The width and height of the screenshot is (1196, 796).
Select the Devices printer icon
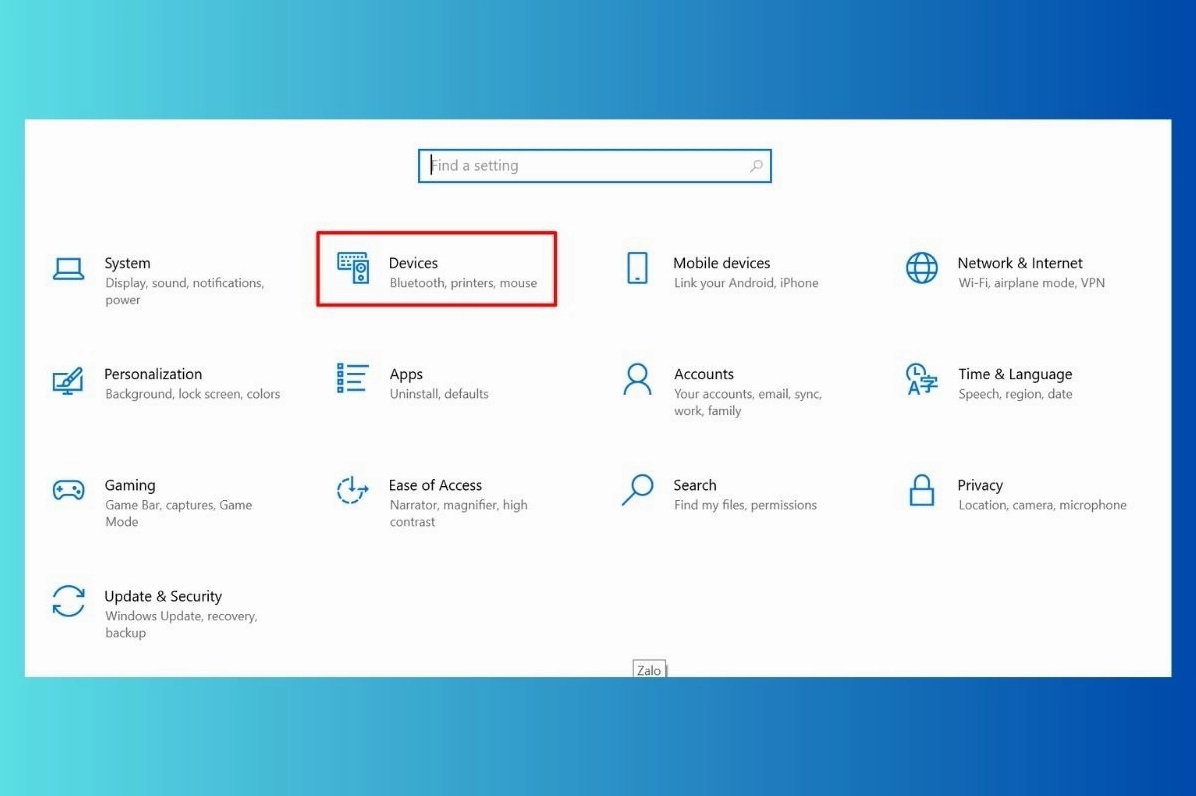352,270
